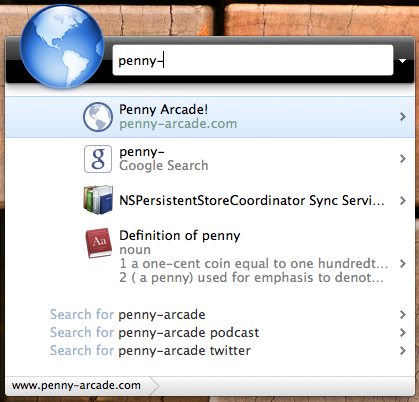Click the Google search g icon
This screenshot has width=419, height=402.
98,159
